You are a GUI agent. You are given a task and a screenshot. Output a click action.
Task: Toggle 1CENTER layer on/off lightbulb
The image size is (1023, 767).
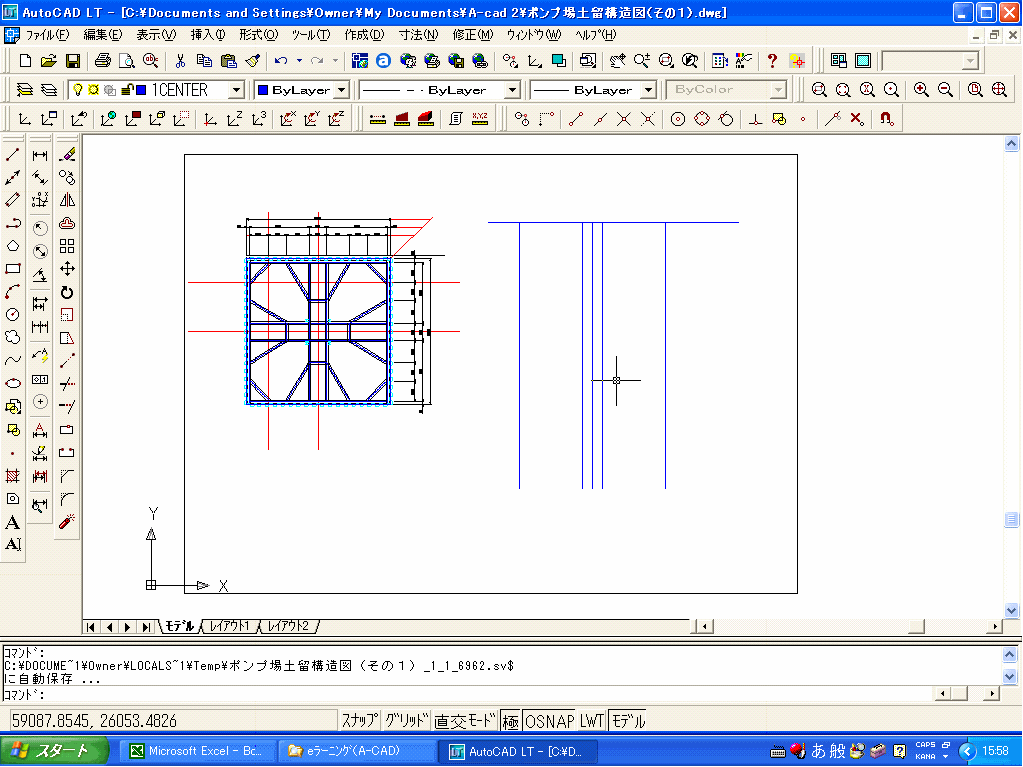pos(78,90)
